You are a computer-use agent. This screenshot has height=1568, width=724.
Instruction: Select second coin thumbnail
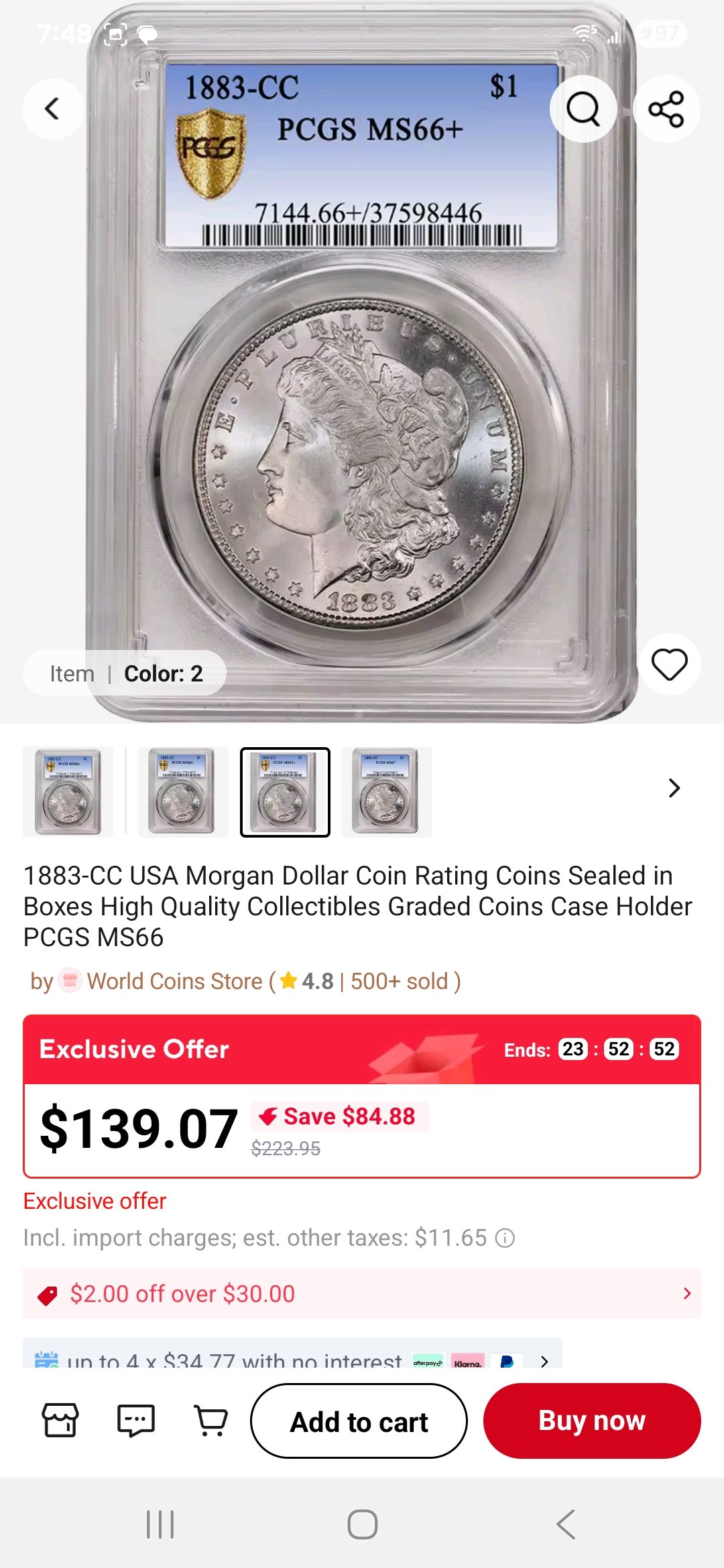[x=183, y=792]
